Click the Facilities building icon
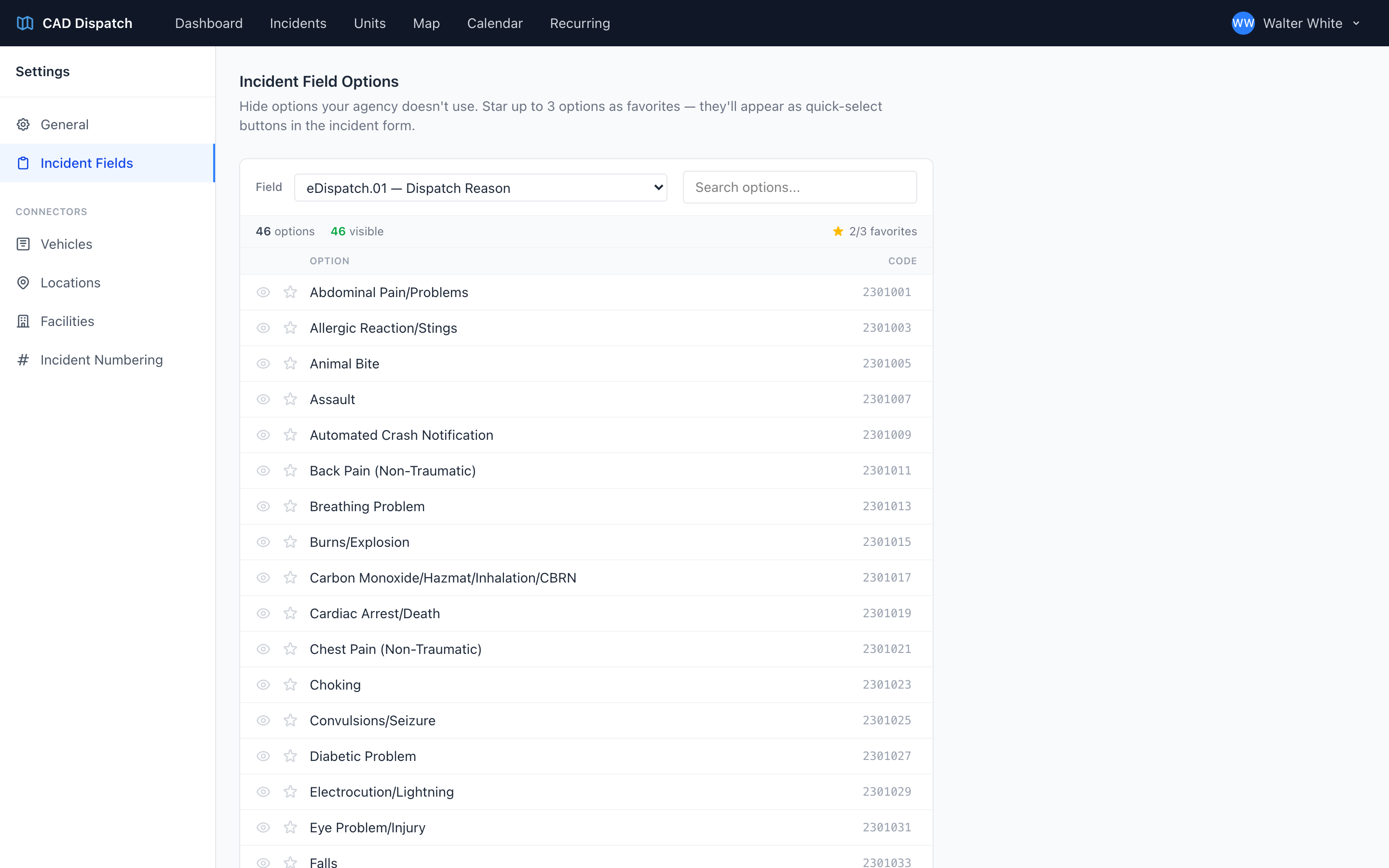Image resolution: width=1389 pixels, height=868 pixels. [x=23, y=321]
